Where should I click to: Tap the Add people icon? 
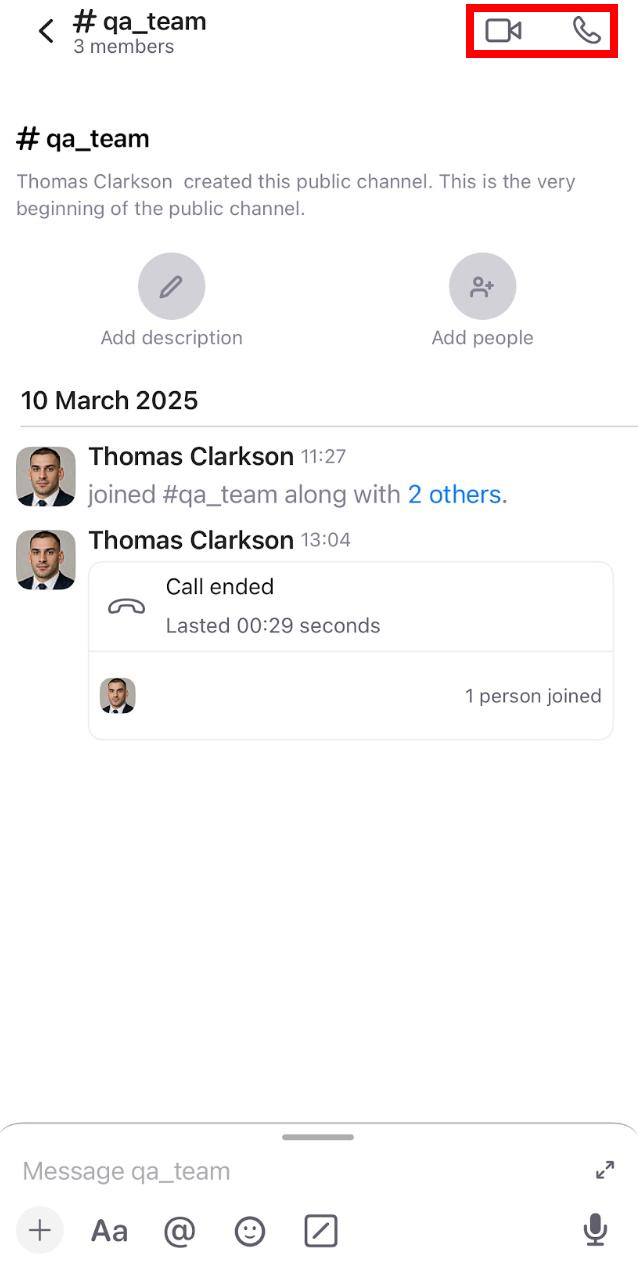click(x=483, y=285)
